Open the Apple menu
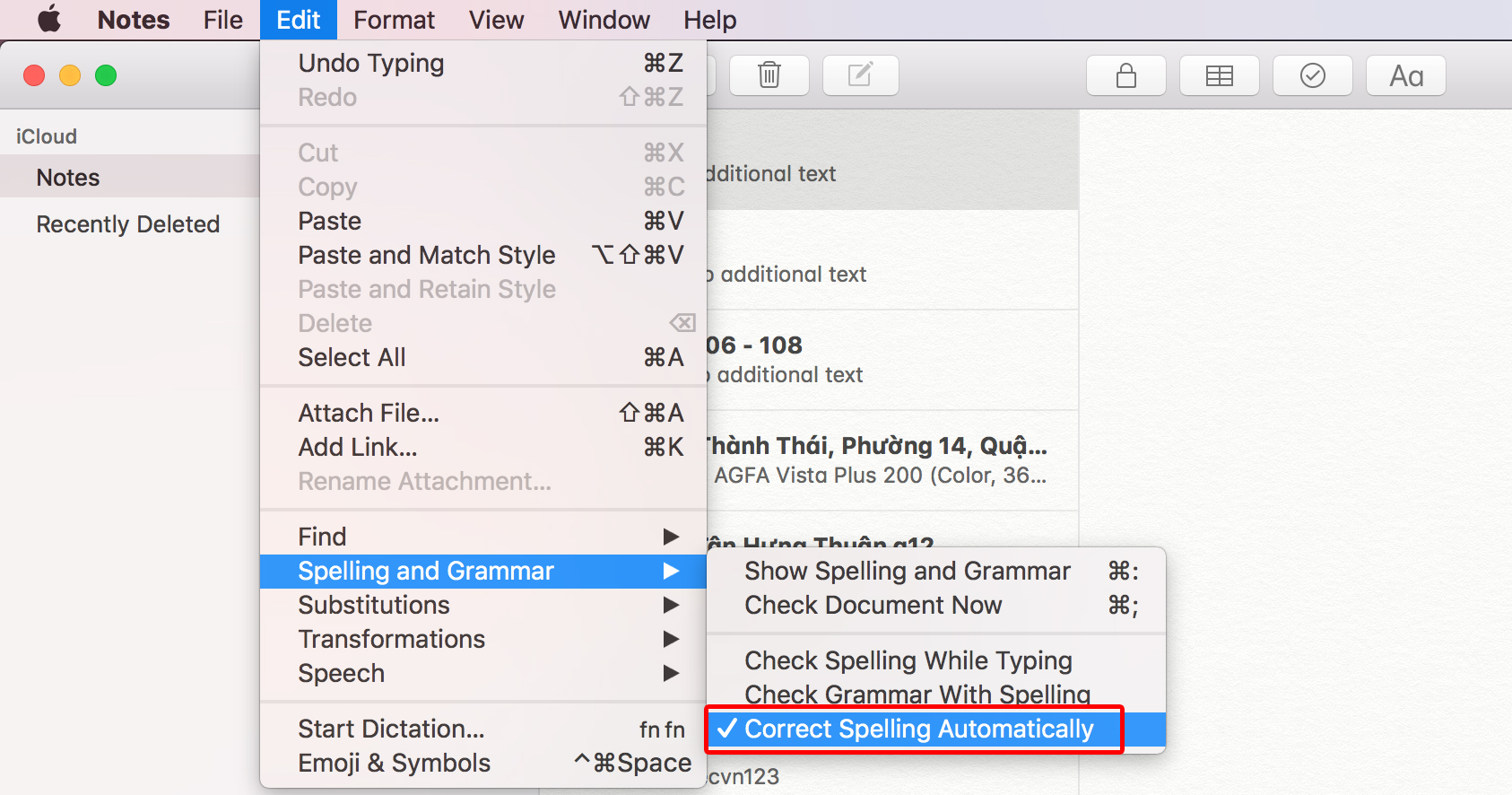The height and width of the screenshot is (795, 1512). pyautogui.click(x=49, y=19)
